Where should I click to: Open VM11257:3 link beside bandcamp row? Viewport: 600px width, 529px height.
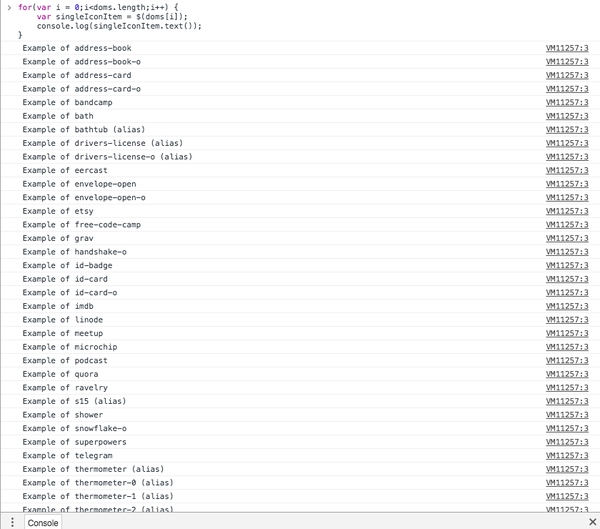[567, 102]
